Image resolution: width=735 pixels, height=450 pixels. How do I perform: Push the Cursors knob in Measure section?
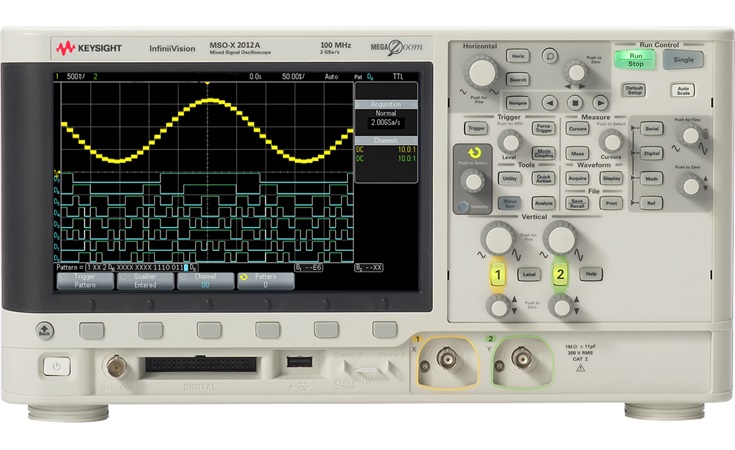(x=611, y=141)
